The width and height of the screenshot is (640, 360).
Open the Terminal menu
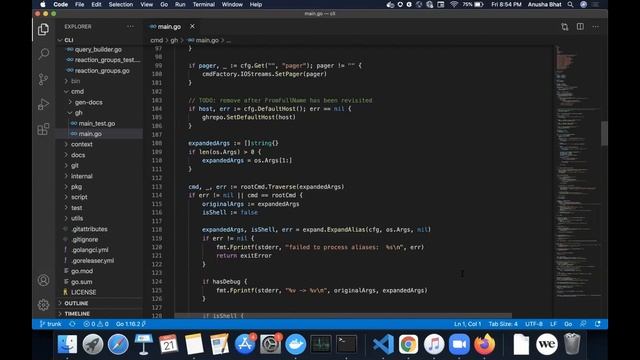pyautogui.click(x=204, y=4)
